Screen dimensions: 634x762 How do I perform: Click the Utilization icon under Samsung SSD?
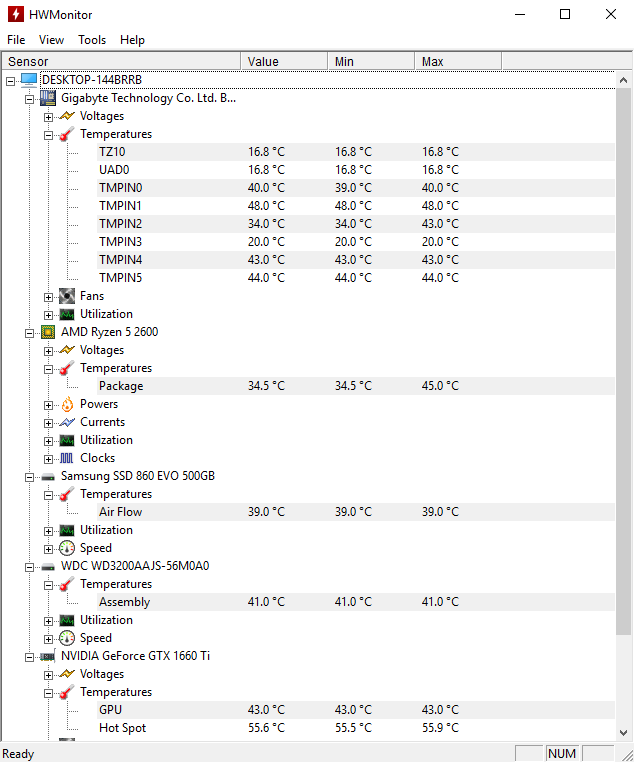point(67,530)
